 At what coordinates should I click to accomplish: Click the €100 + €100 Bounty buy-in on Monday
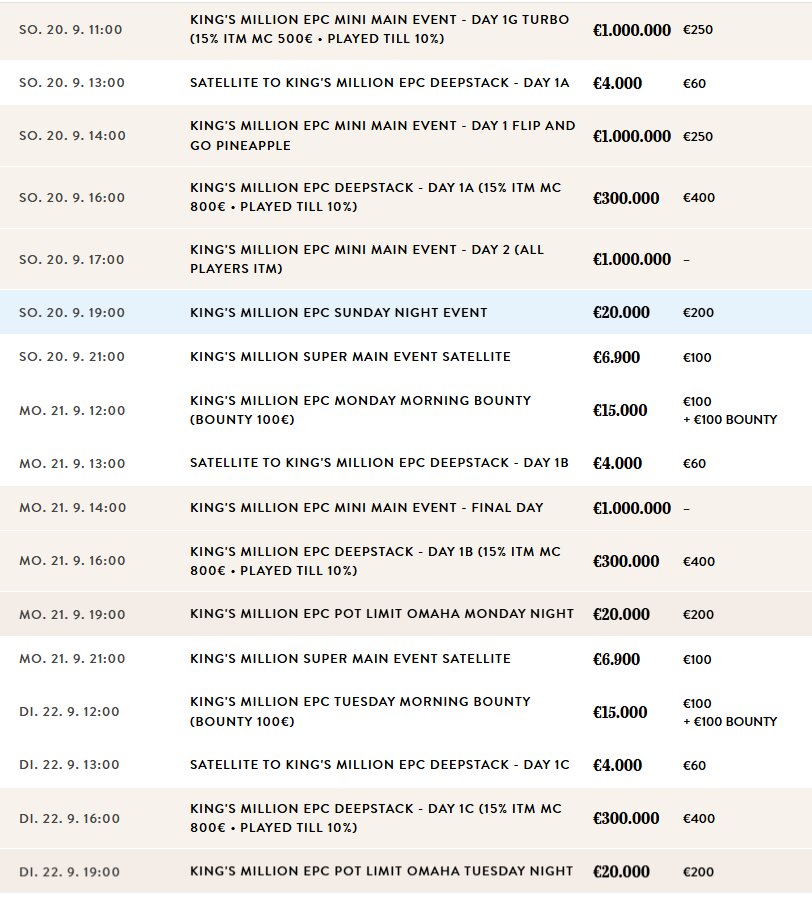pyautogui.click(x=730, y=411)
